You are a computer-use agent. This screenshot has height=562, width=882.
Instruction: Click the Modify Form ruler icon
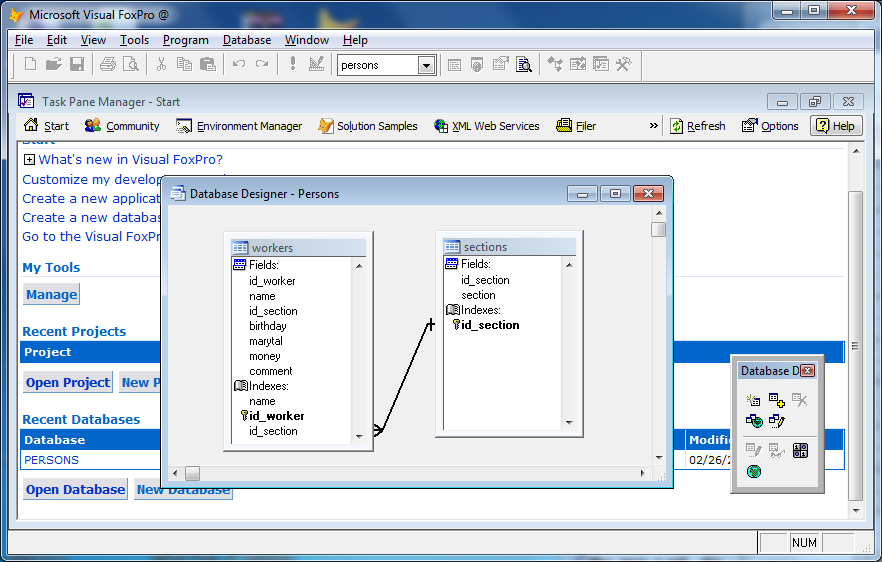[x=316, y=64]
